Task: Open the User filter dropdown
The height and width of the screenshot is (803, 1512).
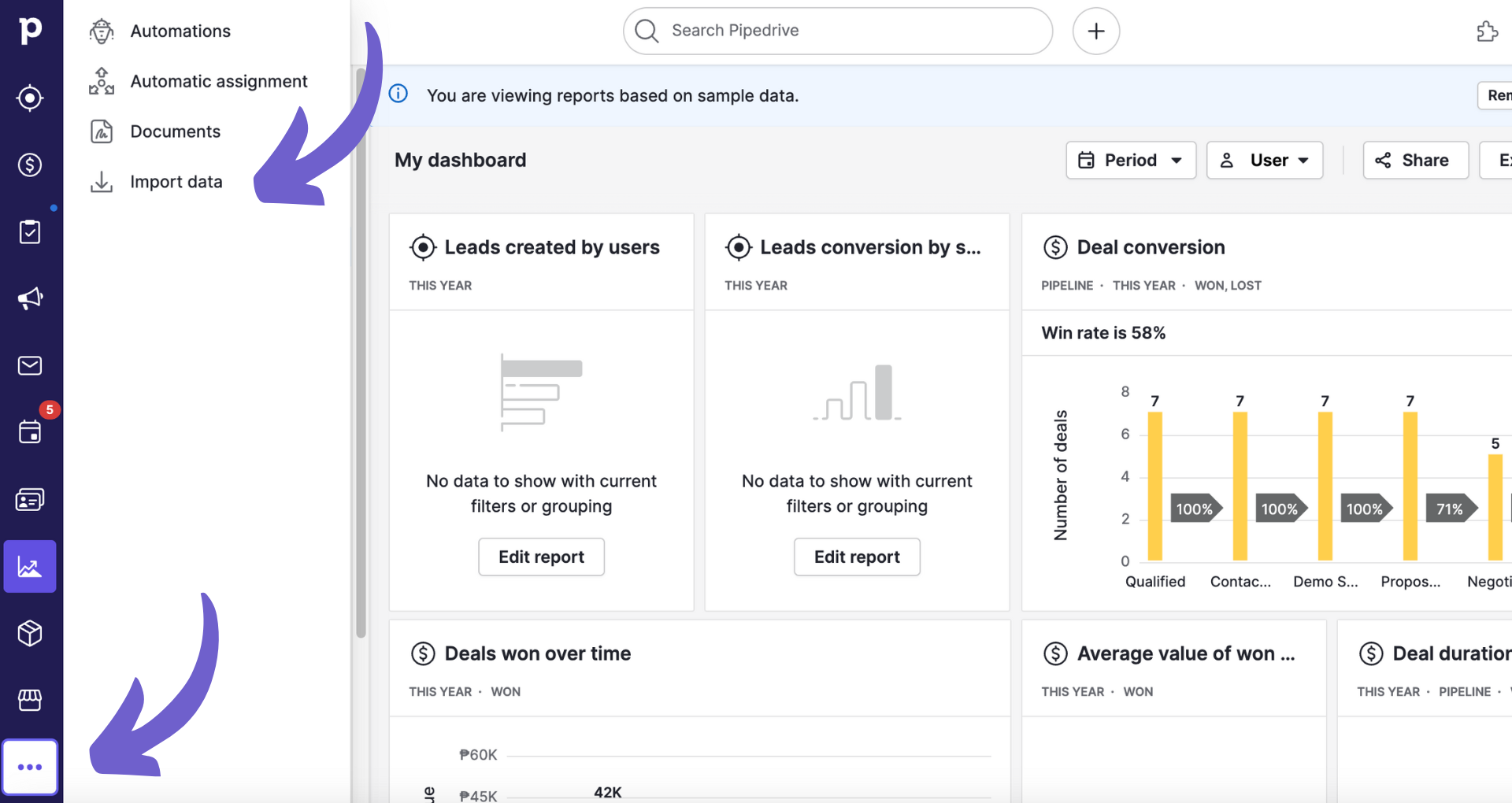Action: click(x=1265, y=160)
